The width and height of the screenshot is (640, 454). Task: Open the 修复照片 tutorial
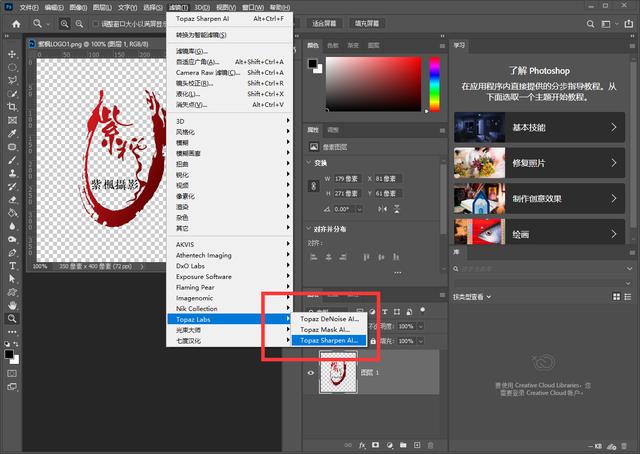coord(539,163)
